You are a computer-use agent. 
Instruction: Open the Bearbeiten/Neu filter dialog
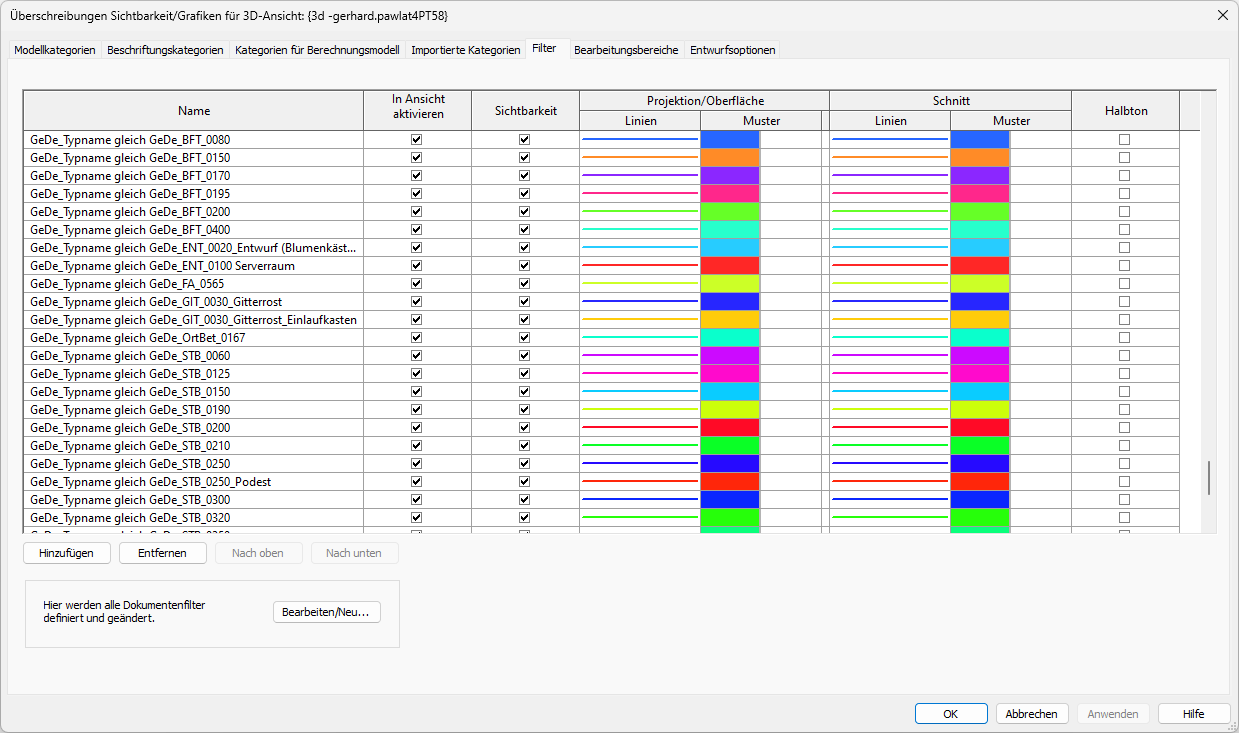326,611
